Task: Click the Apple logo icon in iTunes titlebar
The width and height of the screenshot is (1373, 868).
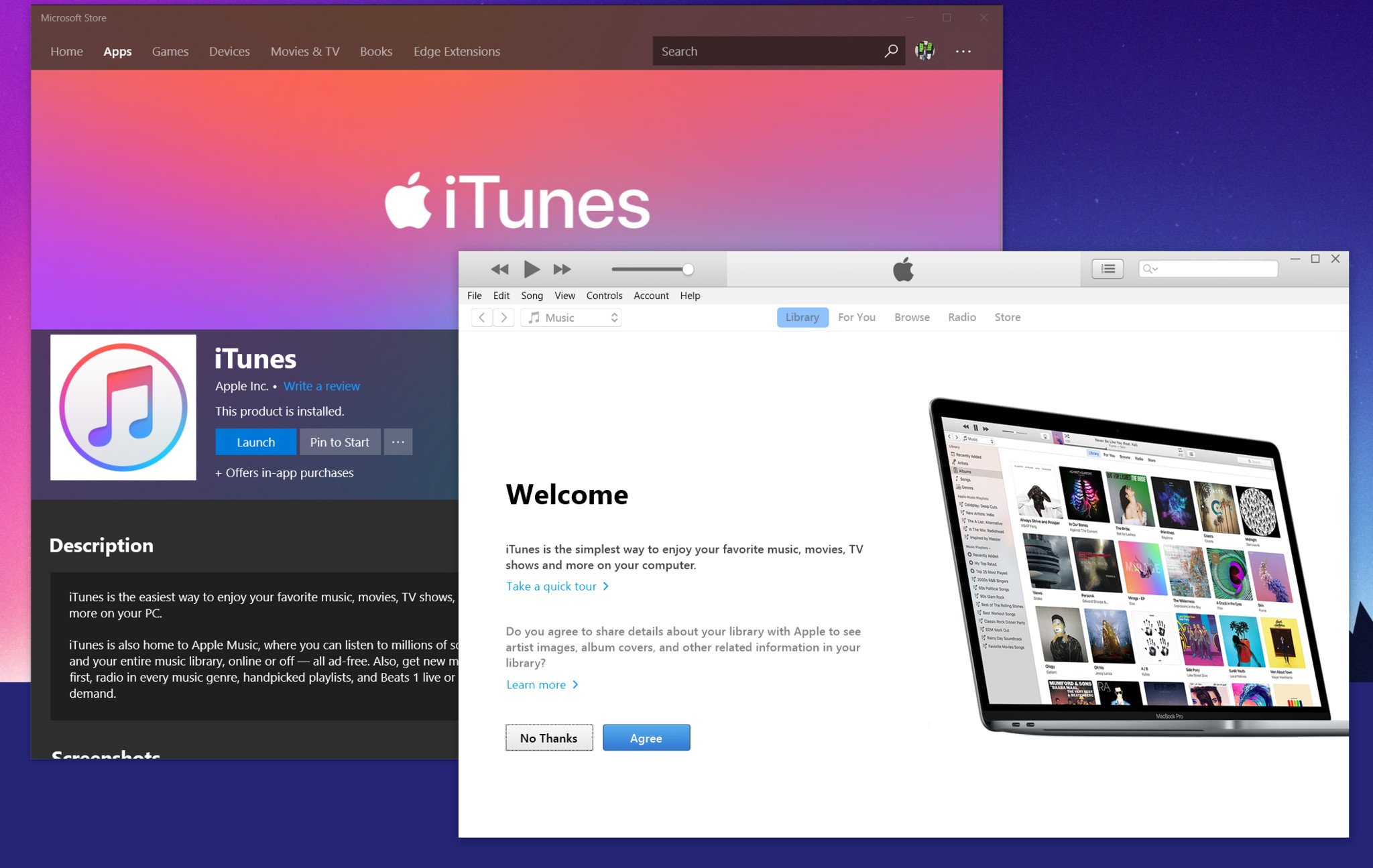Action: point(905,269)
